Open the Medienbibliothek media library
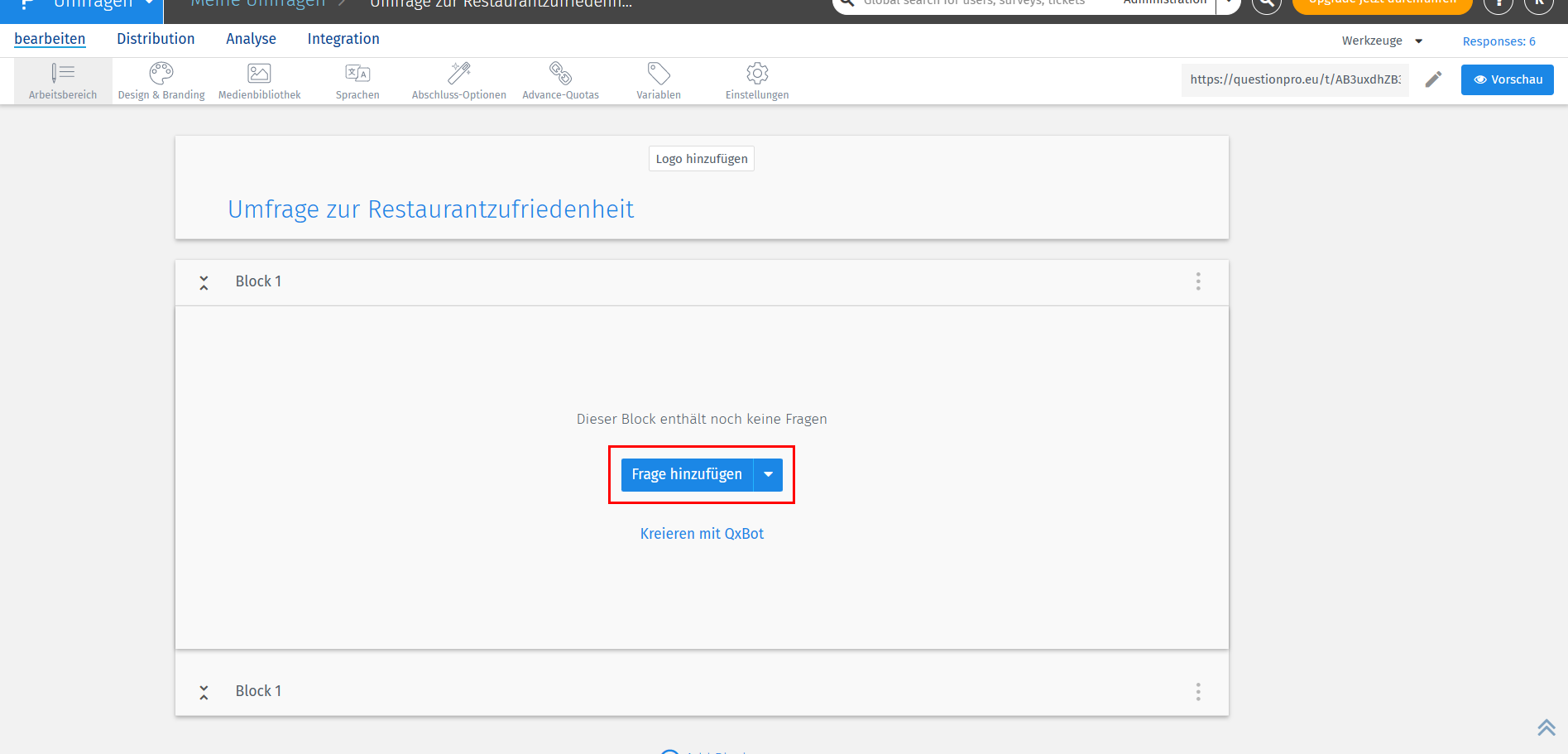Viewport: 1568px width, 754px height. click(x=260, y=81)
